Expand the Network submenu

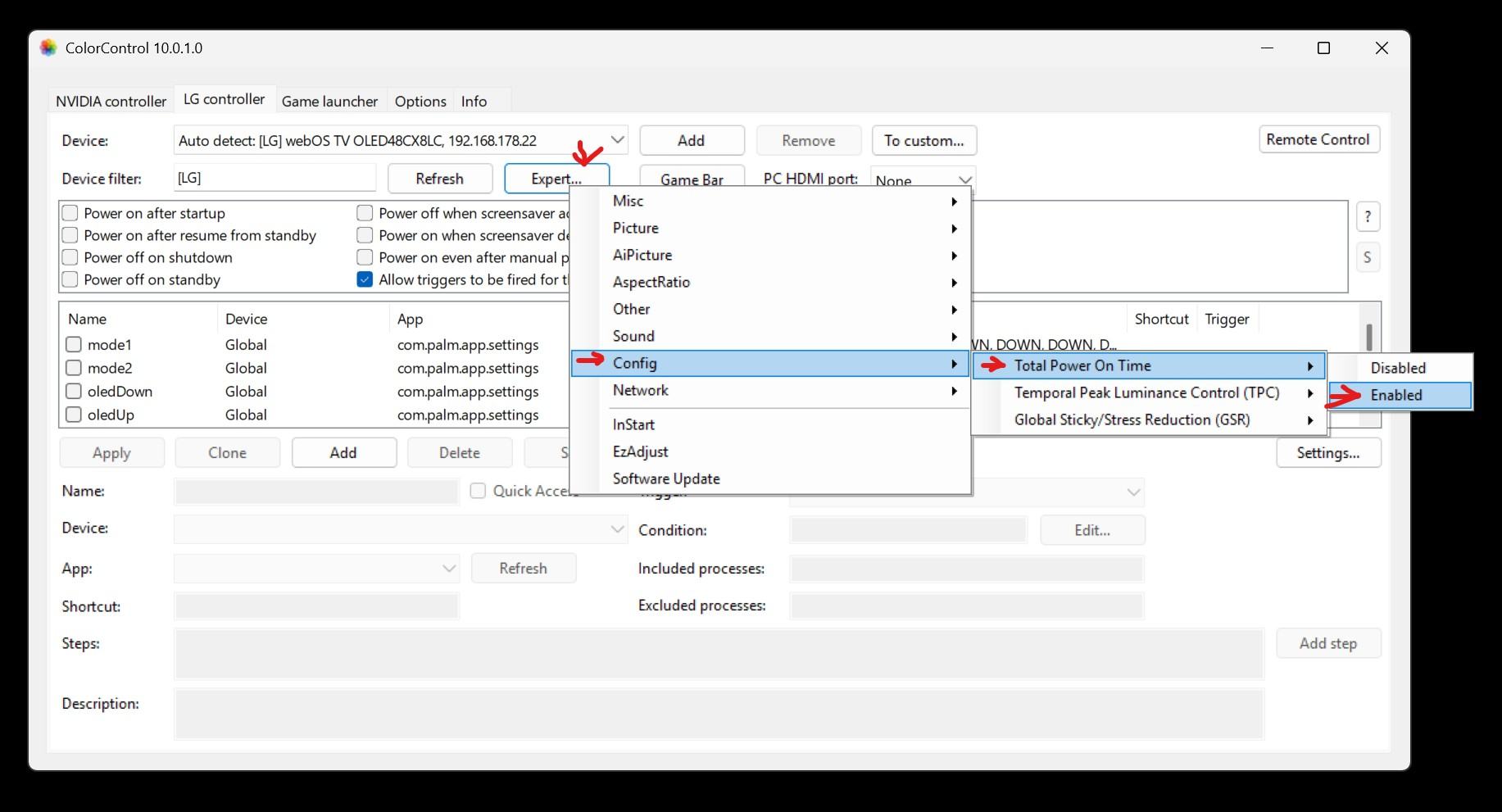771,390
